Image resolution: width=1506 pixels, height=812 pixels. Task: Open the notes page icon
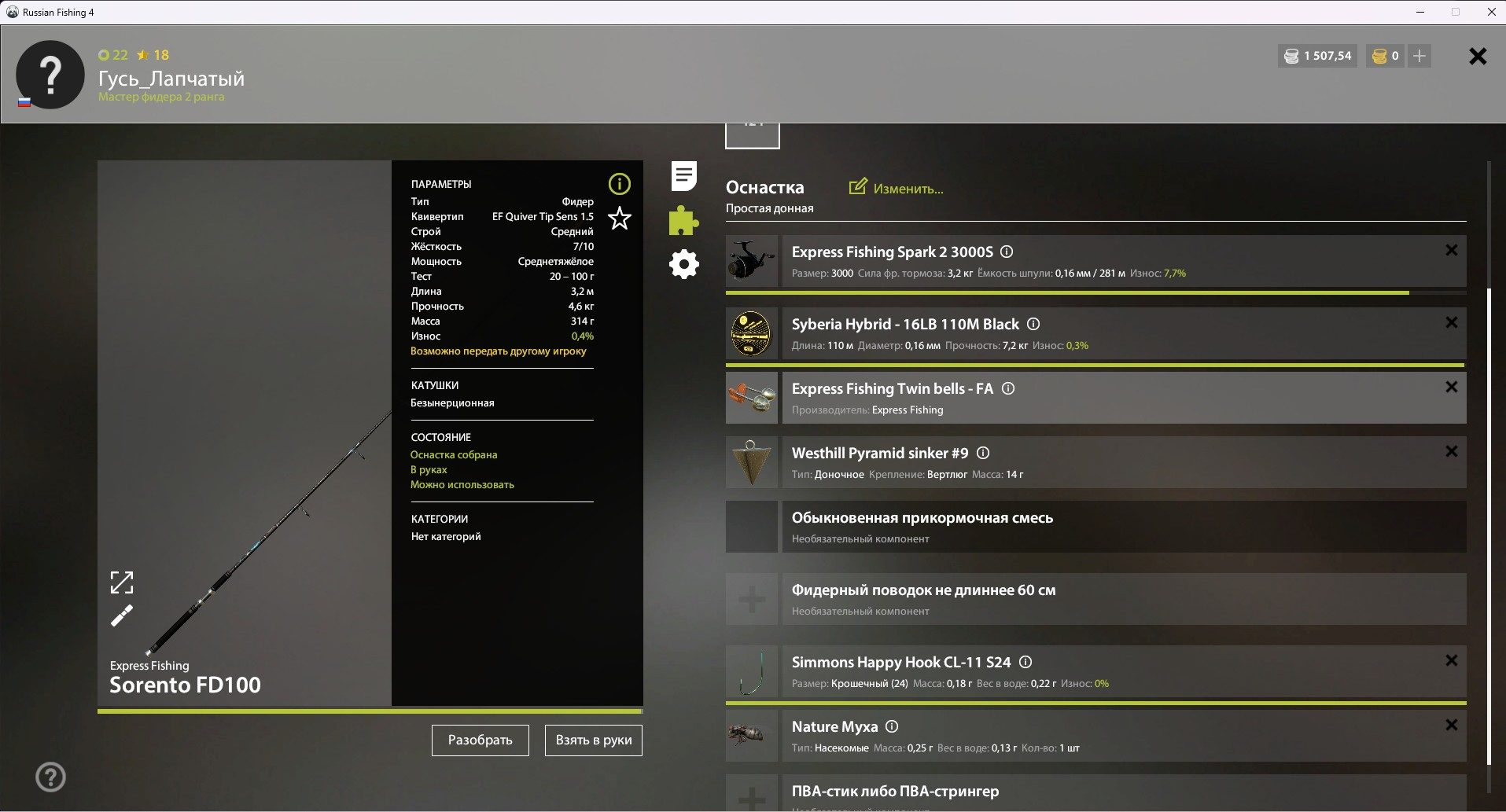(684, 176)
